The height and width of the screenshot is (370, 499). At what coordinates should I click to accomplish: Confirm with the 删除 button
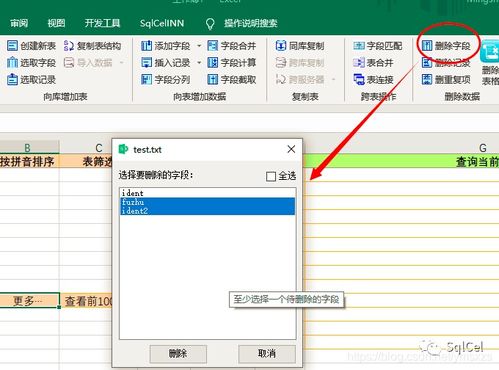[178, 354]
